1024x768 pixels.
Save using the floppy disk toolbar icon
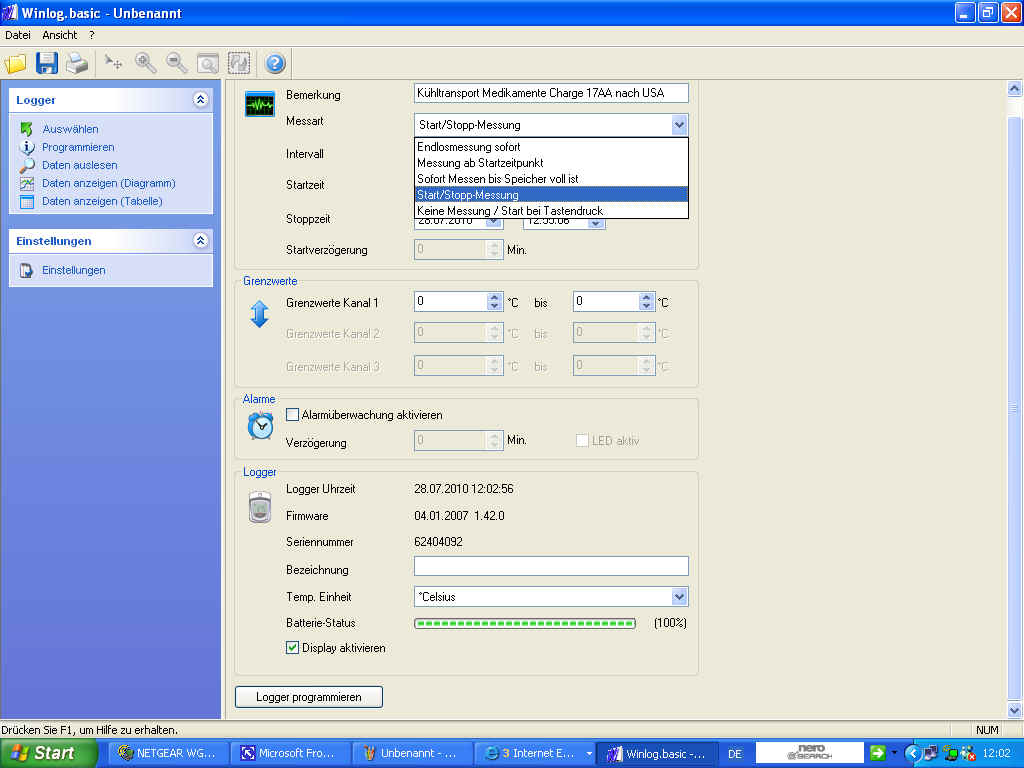[x=46, y=63]
